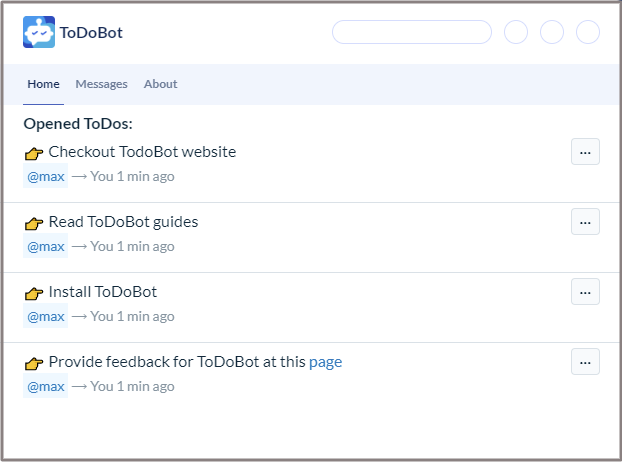Click the middle circular button in the header

click(x=552, y=32)
